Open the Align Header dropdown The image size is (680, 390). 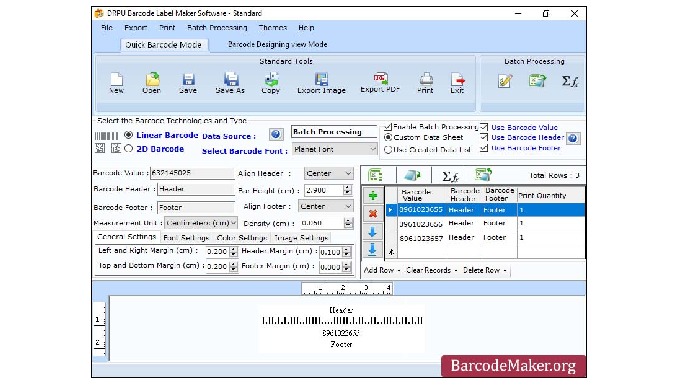pos(328,173)
